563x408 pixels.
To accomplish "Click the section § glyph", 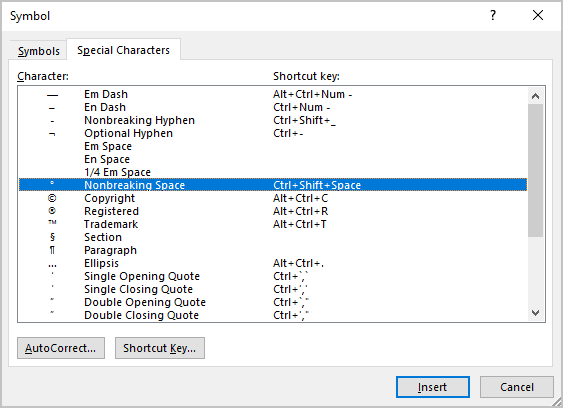I will pyautogui.click(x=52, y=237).
